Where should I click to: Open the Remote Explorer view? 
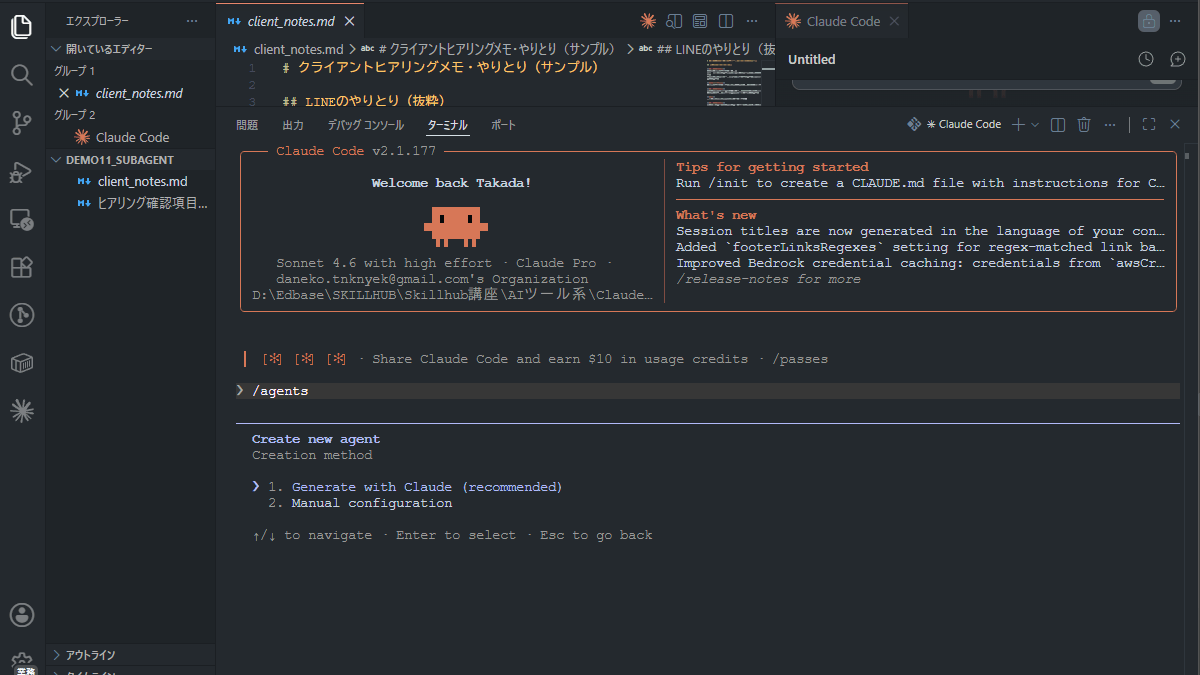pos(21,219)
